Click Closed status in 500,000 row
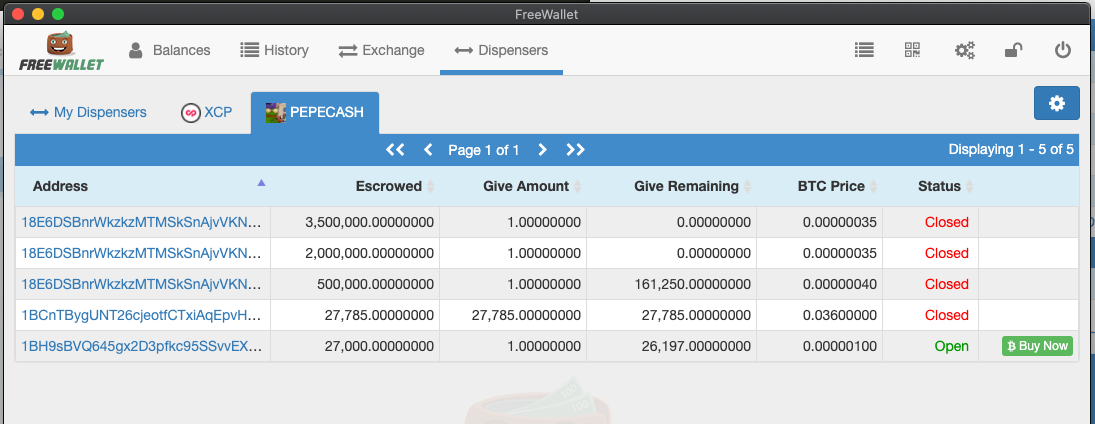 (x=947, y=284)
